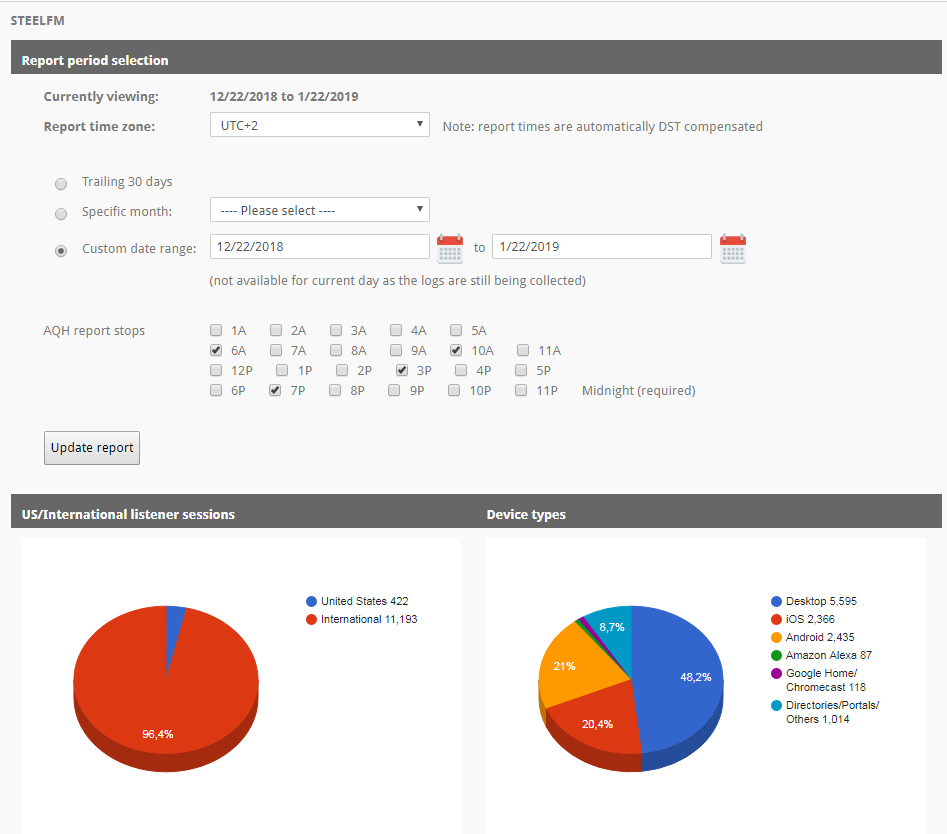Click the red International legend dot

click(311, 619)
